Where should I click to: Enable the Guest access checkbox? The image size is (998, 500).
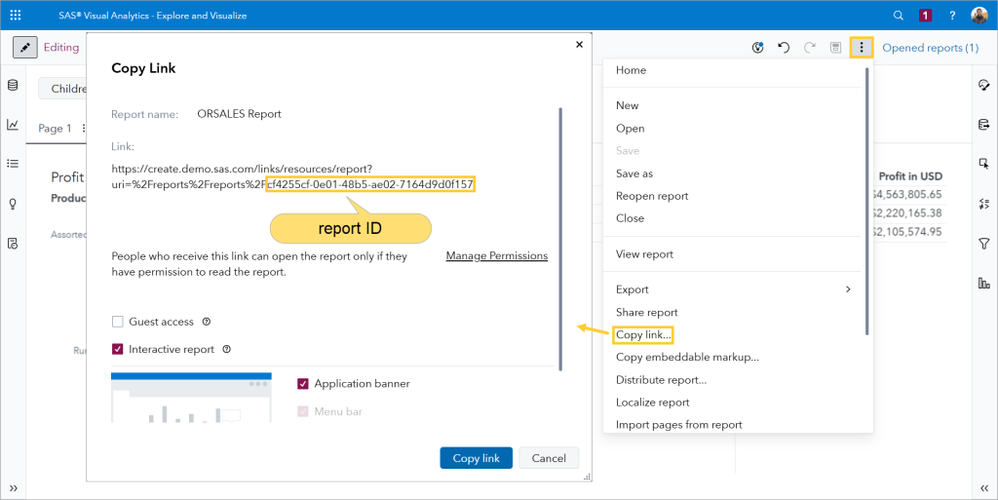tap(118, 322)
